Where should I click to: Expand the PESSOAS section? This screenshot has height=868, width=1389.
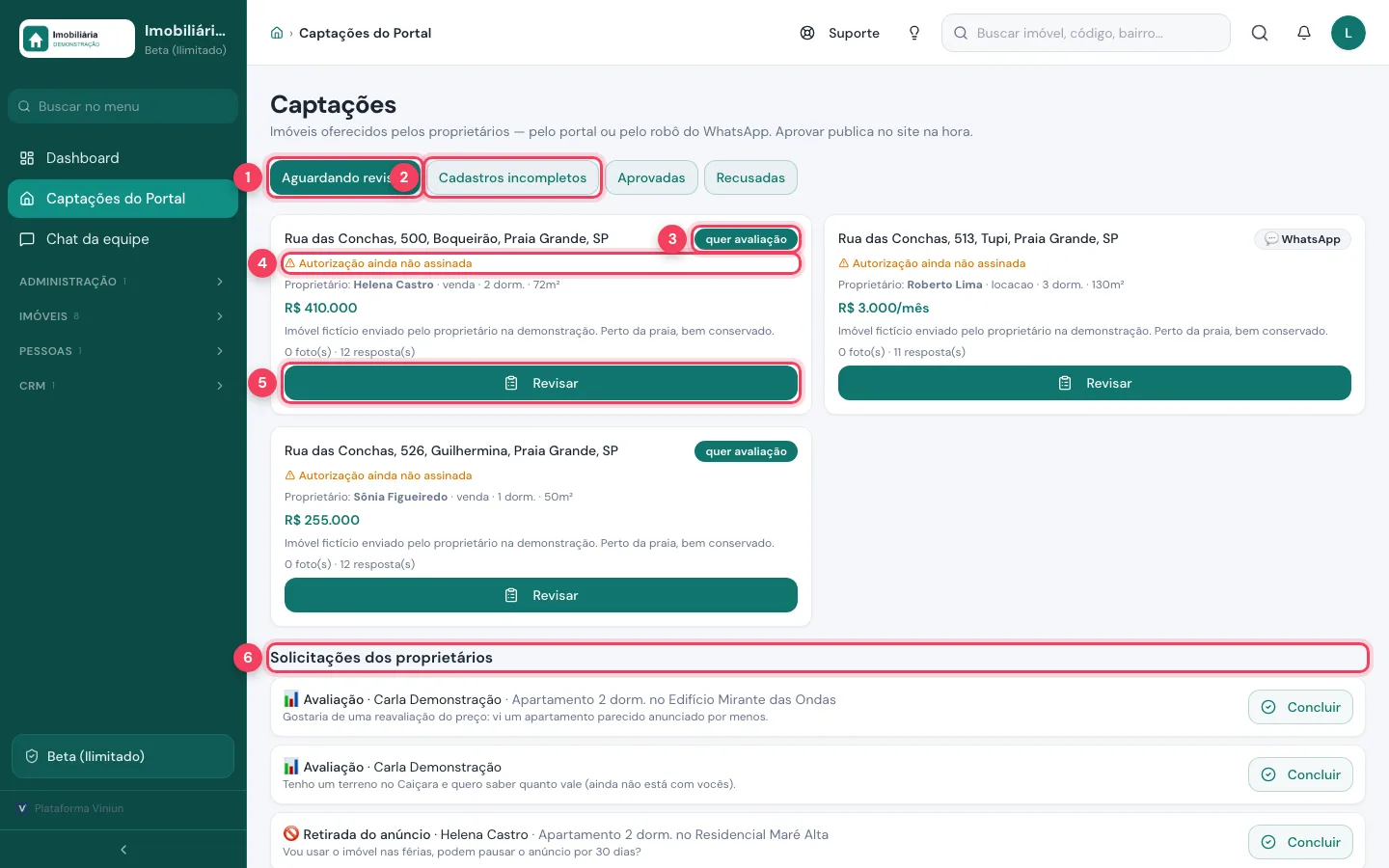point(123,351)
